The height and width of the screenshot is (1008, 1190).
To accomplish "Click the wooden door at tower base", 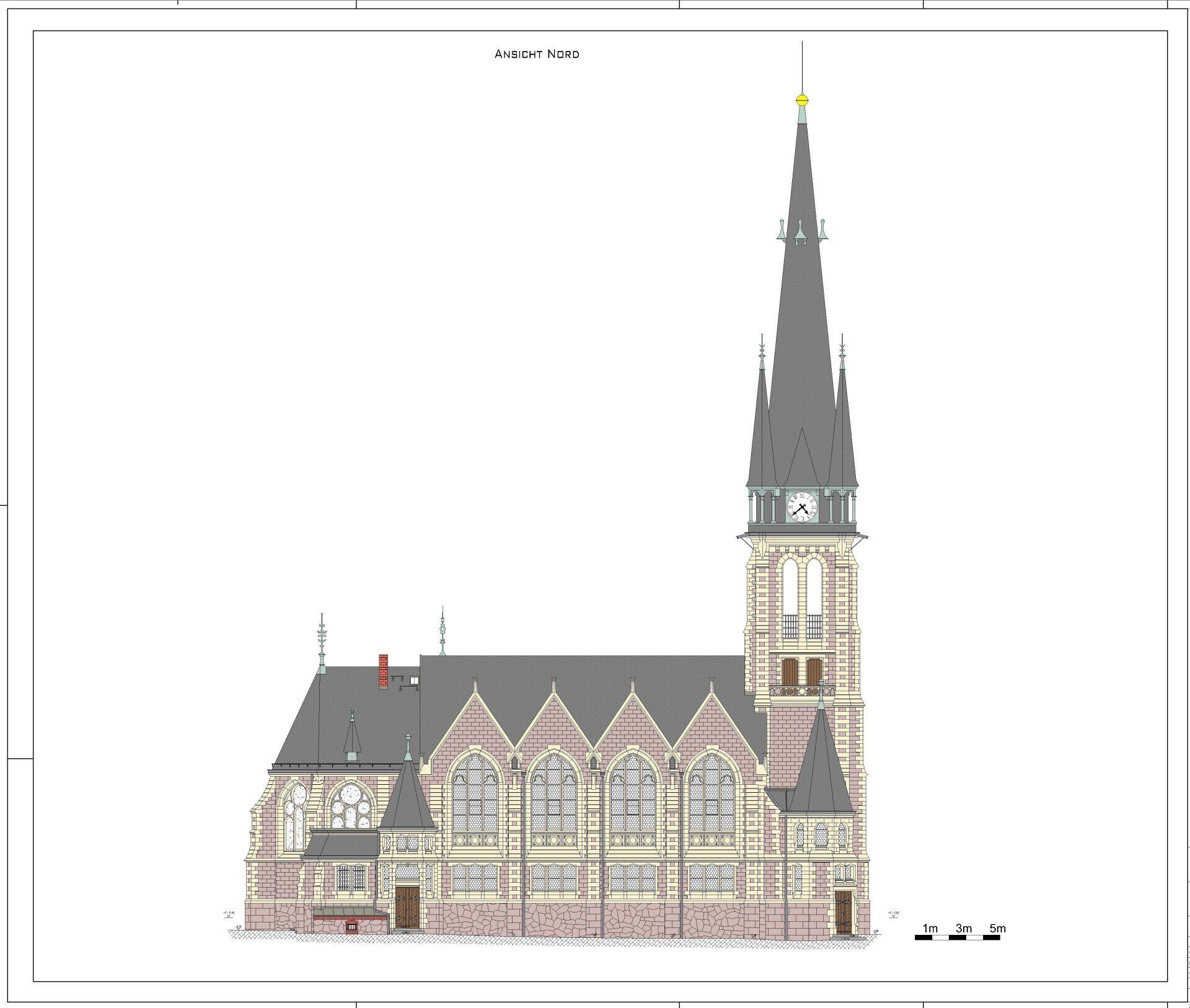I will [x=843, y=912].
